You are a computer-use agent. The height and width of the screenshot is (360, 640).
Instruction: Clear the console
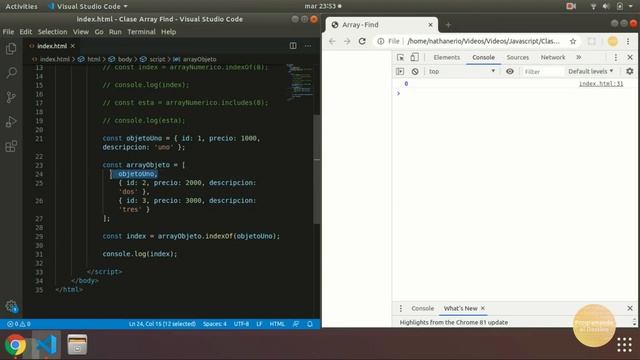415,71
